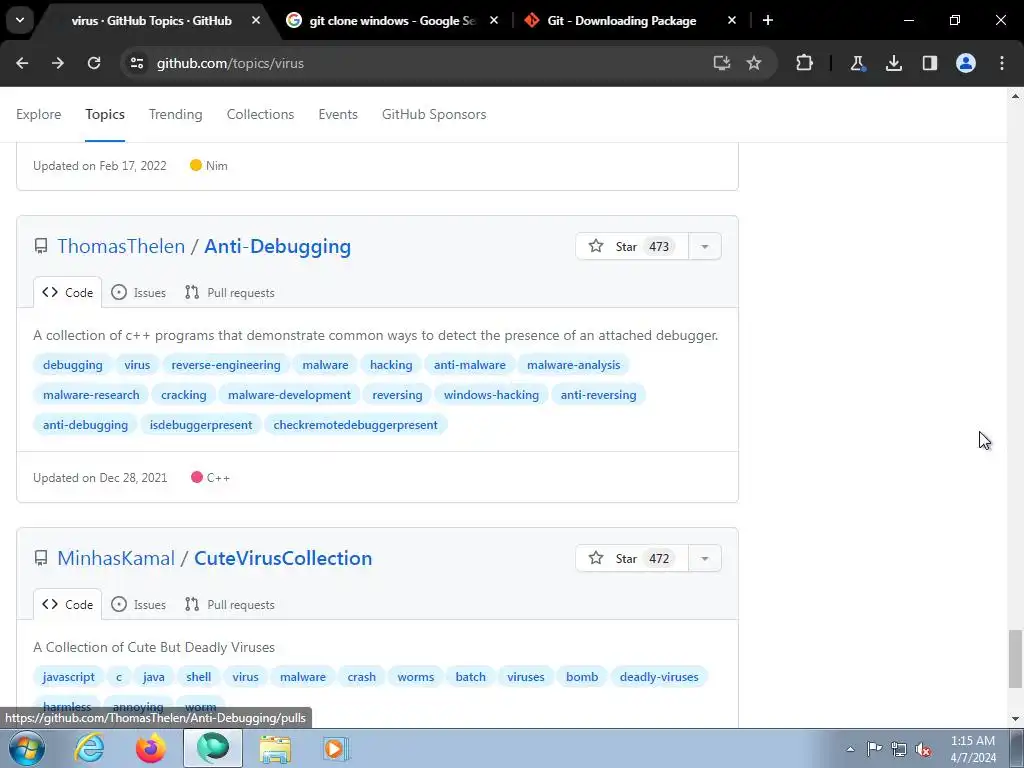Click the reverse-engineering topic tag
Screen dimensions: 1024x768
pos(226,365)
